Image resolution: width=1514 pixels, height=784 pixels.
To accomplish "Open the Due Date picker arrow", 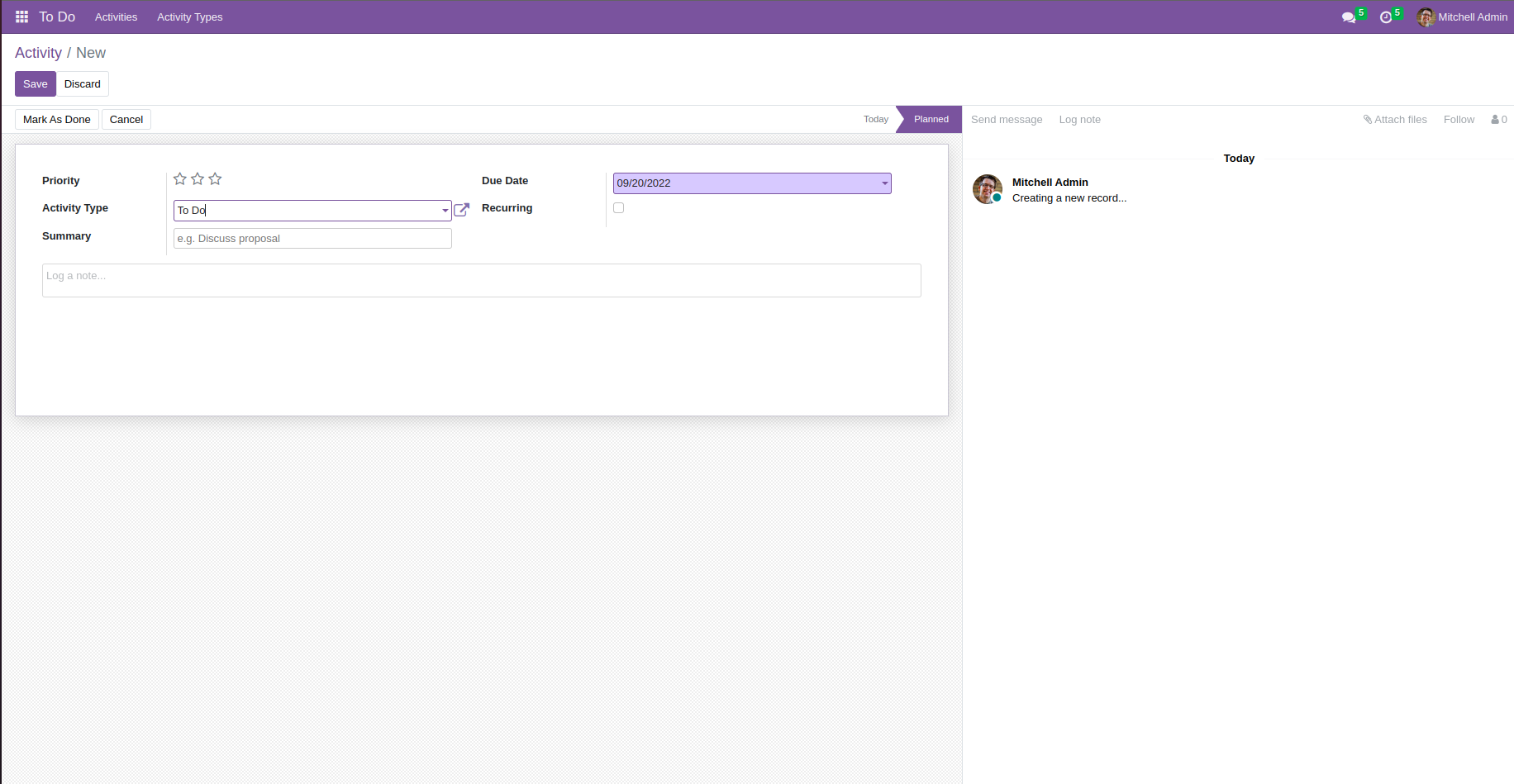I will tap(884, 183).
